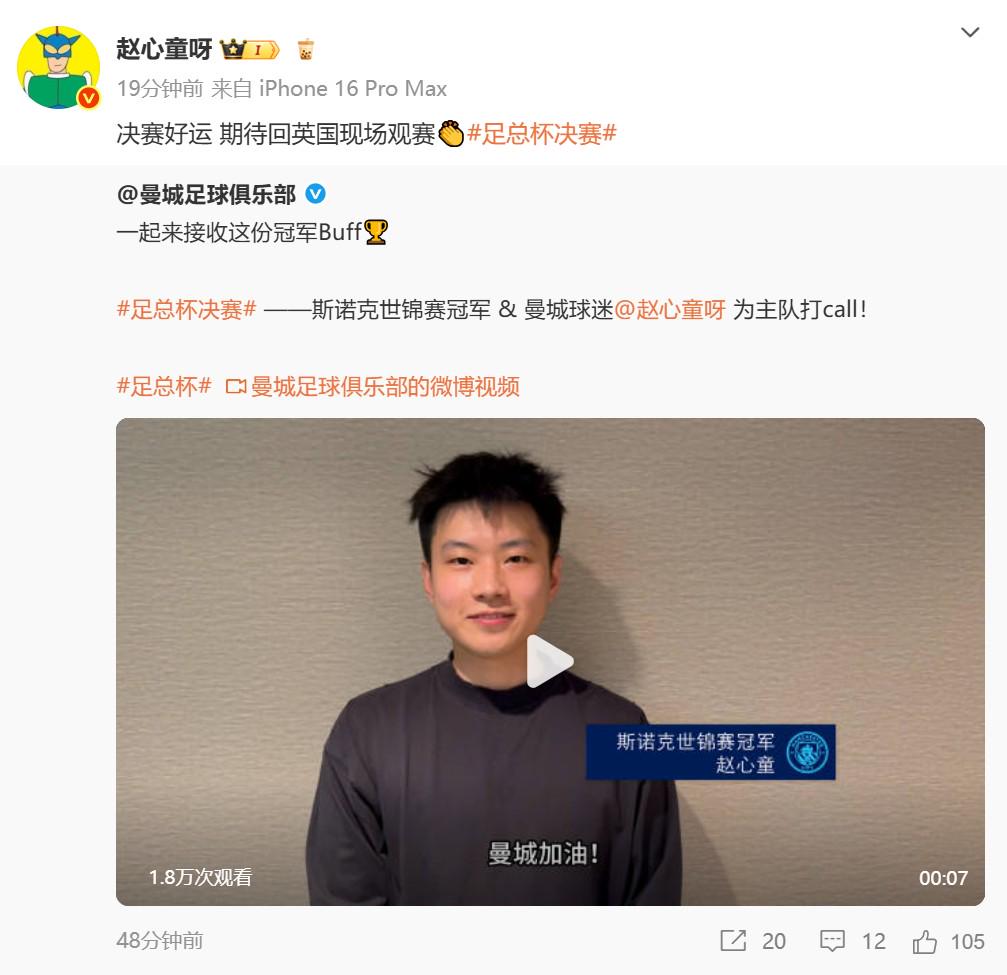The height and width of the screenshot is (975, 1007).
Task: Click the crown membership level badge
Action: point(249,49)
